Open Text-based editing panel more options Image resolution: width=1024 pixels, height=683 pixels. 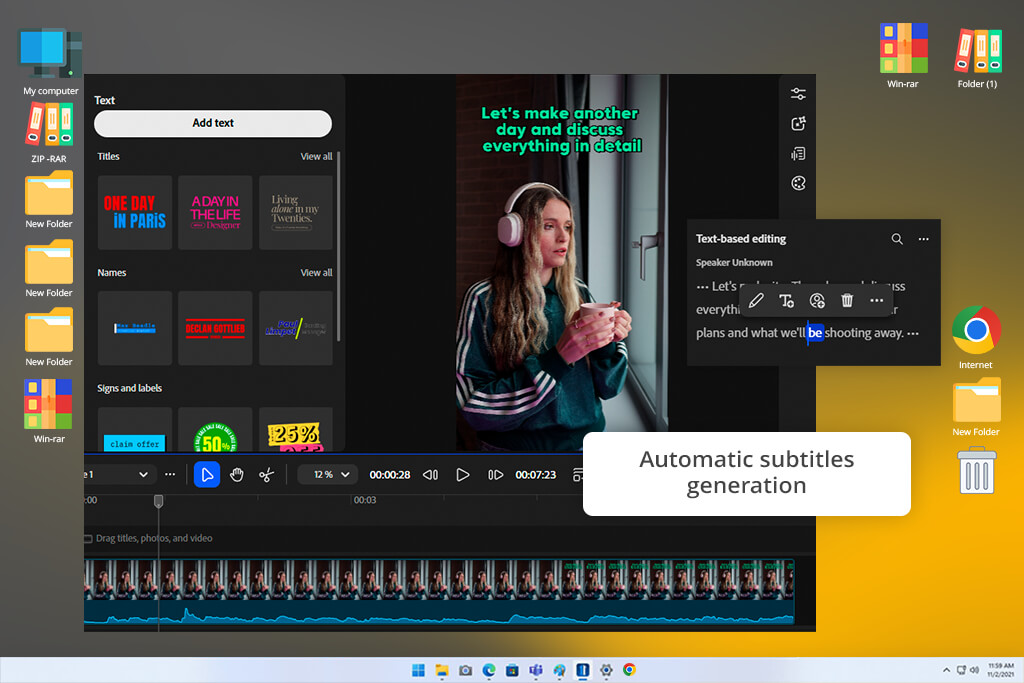click(923, 239)
